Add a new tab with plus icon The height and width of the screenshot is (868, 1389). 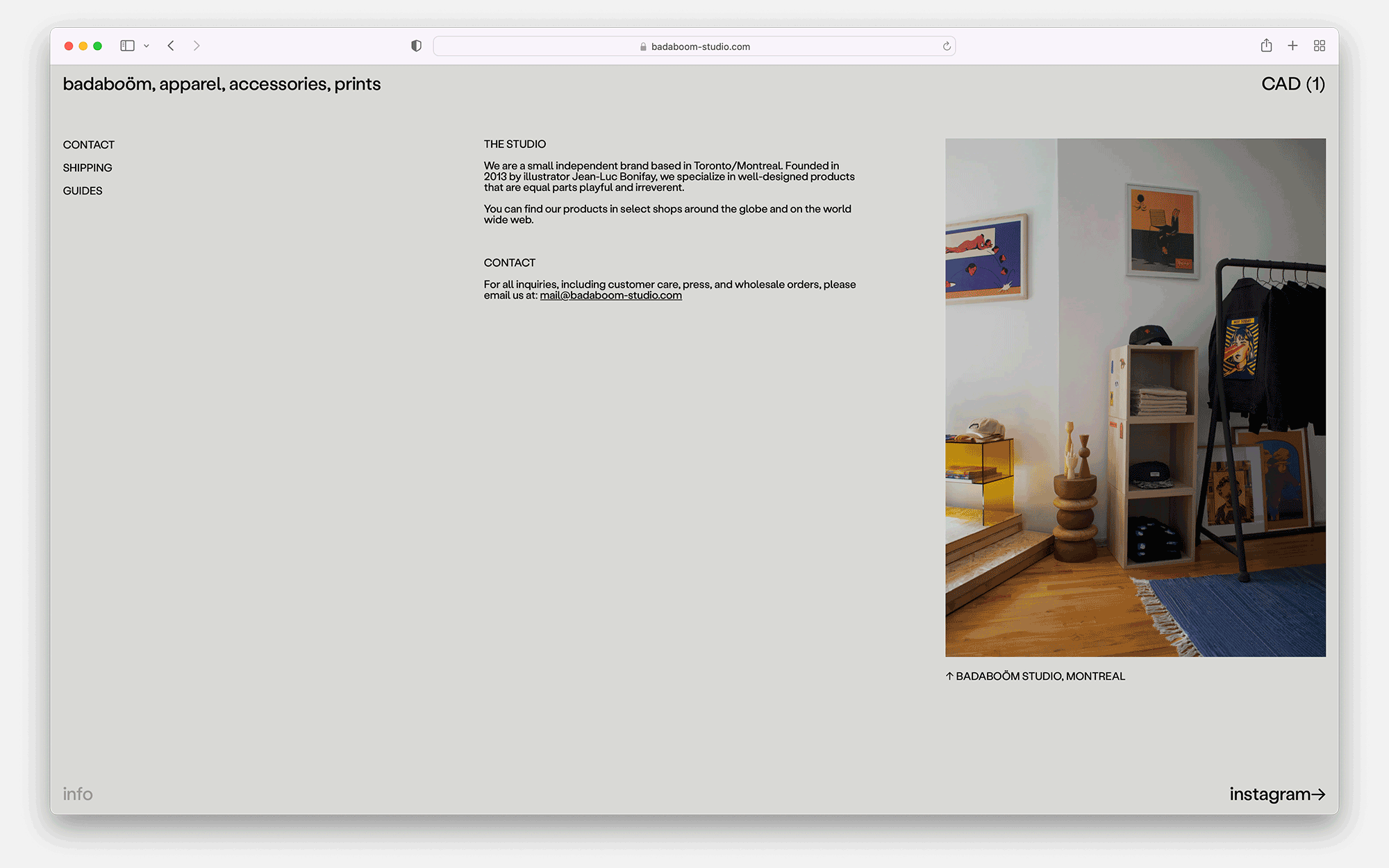(x=1292, y=46)
